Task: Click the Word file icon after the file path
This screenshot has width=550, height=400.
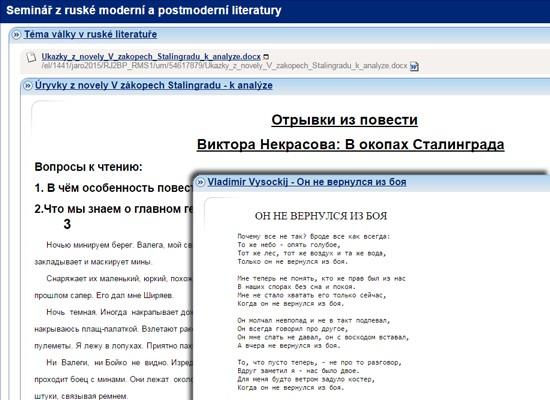Action: (414, 66)
